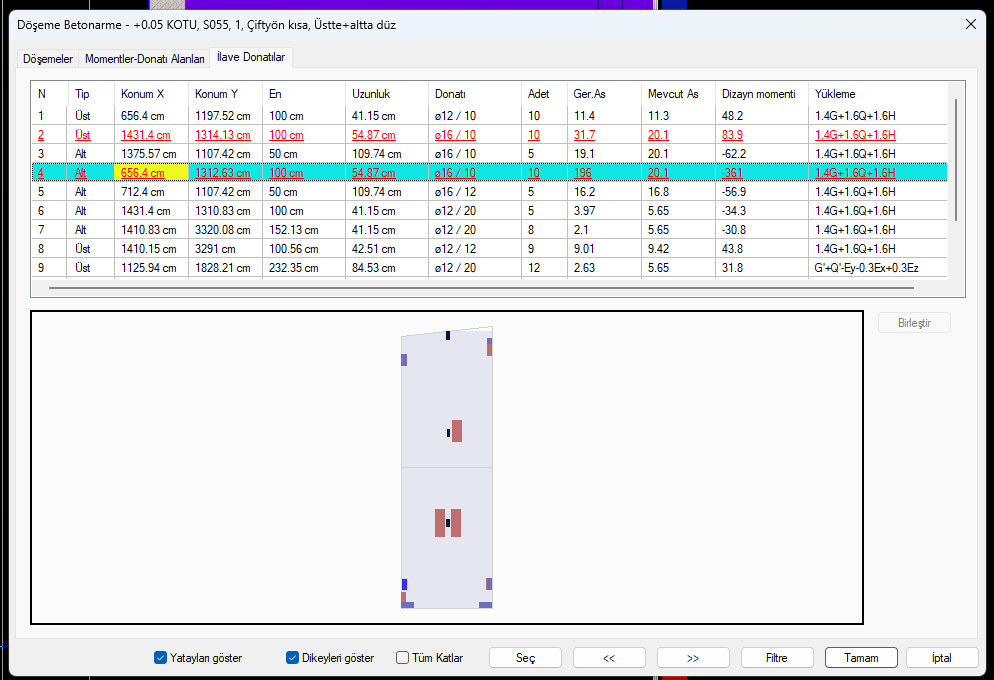Viewport: 994px width, 680px height.
Task: Enable the Tüm Katlar checkbox
Action: coord(403,658)
